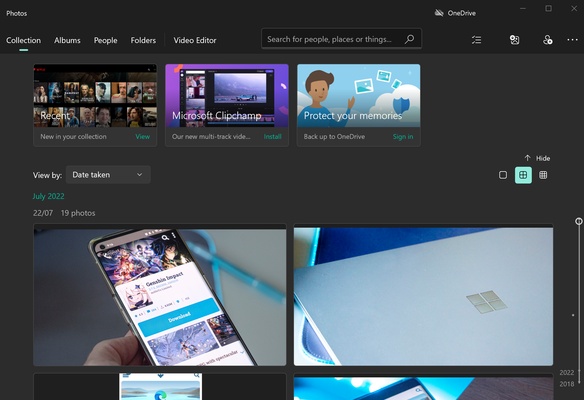Jump to 2018 on the timeline
This screenshot has width=584, height=400.
click(x=566, y=384)
